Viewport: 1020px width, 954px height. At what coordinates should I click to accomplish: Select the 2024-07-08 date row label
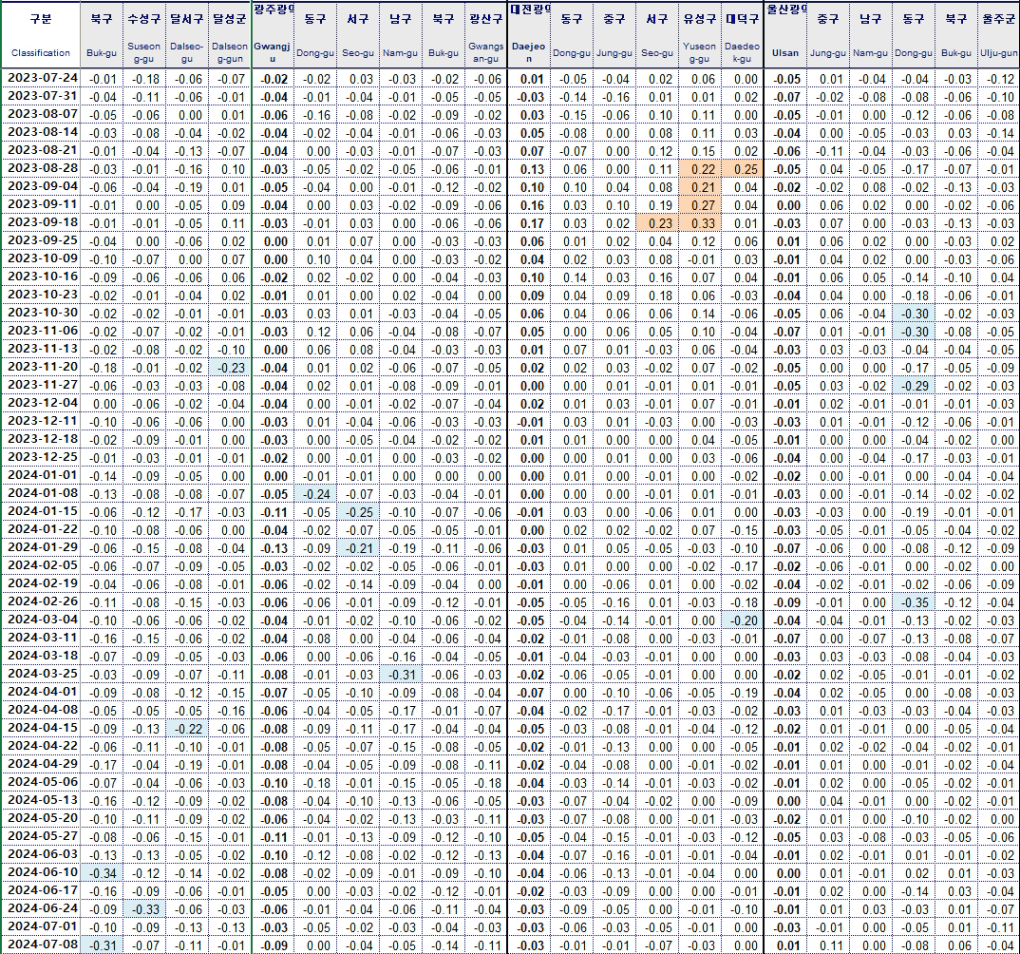(x=41, y=945)
